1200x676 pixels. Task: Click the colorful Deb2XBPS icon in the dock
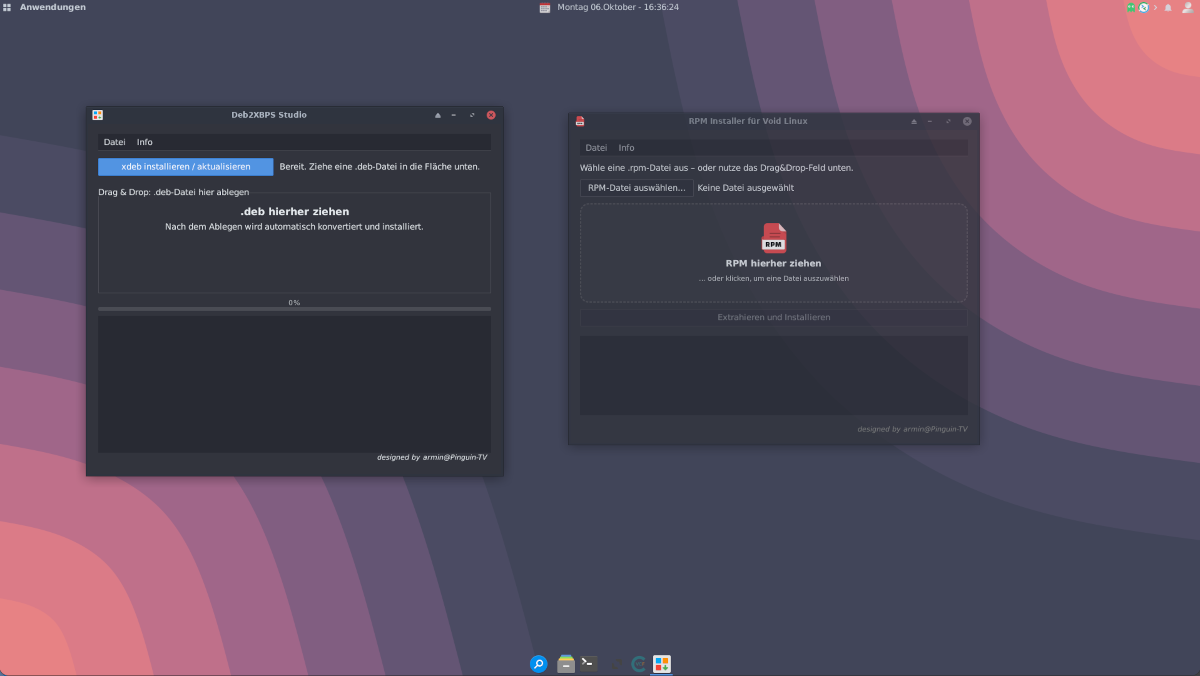(x=661, y=664)
